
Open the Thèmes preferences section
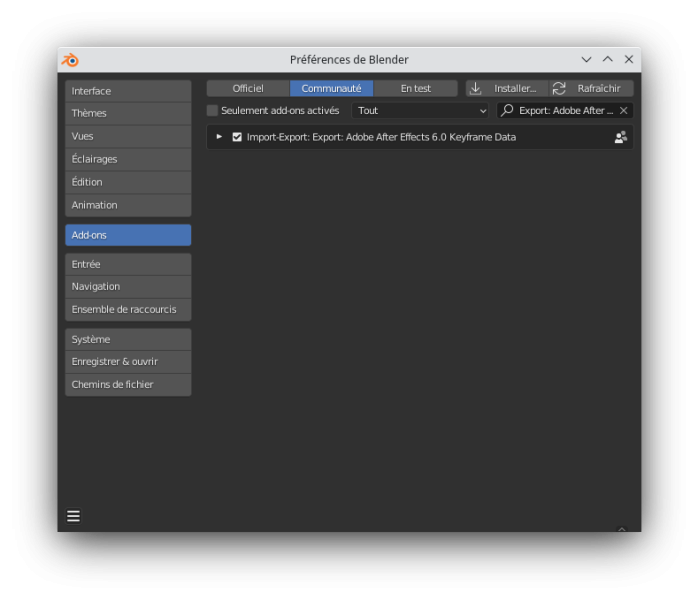click(x=128, y=113)
